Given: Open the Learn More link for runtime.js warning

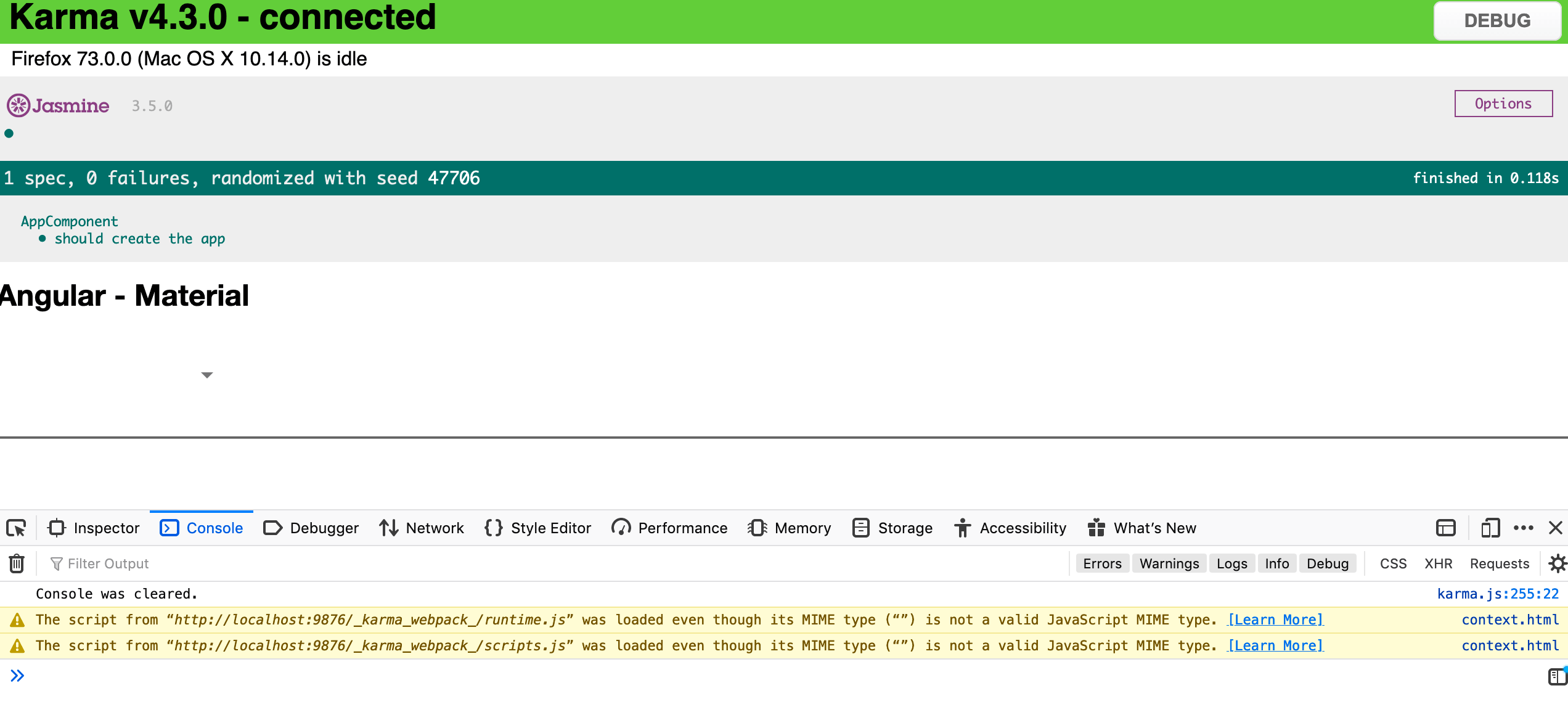Looking at the screenshot, I should pyautogui.click(x=1275, y=620).
